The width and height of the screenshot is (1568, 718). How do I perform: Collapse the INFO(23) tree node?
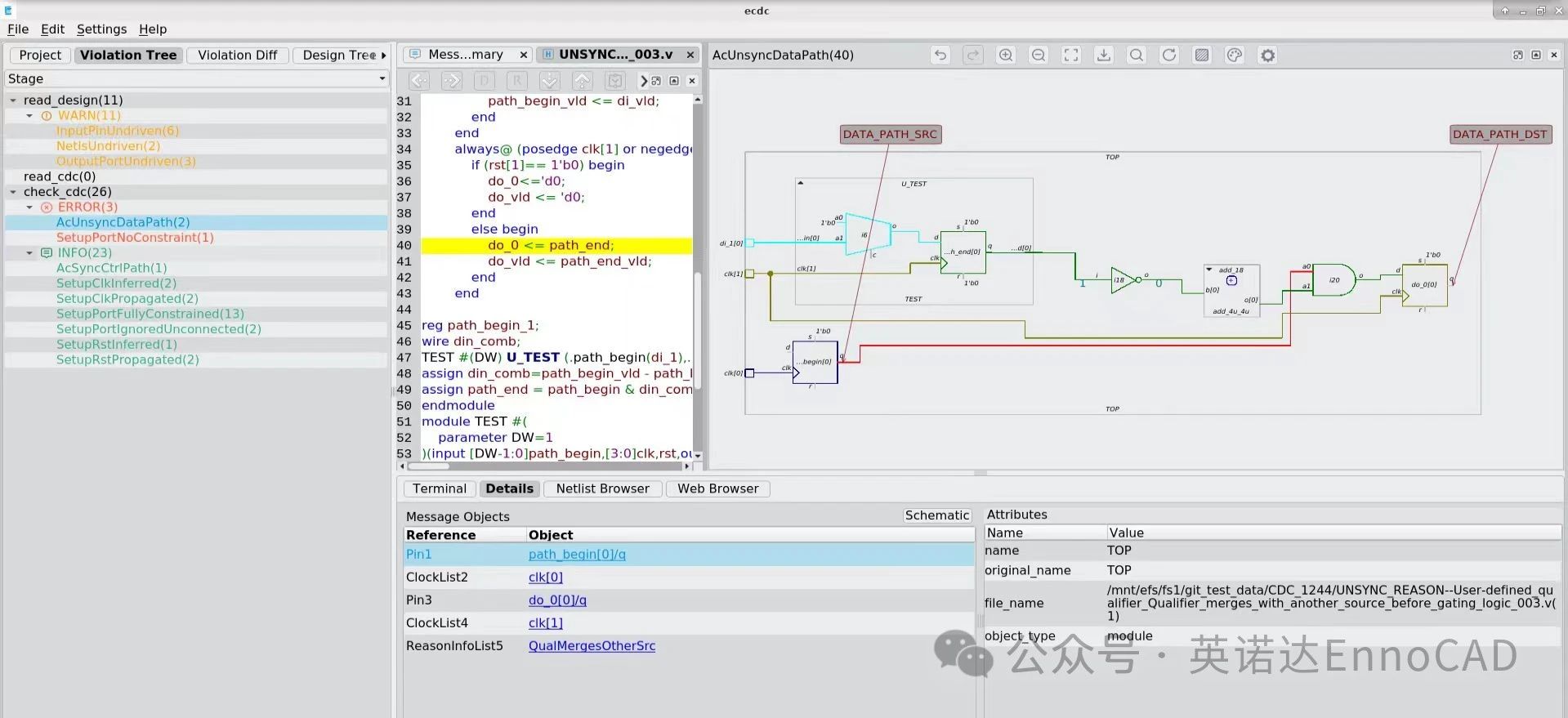(30, 253)
